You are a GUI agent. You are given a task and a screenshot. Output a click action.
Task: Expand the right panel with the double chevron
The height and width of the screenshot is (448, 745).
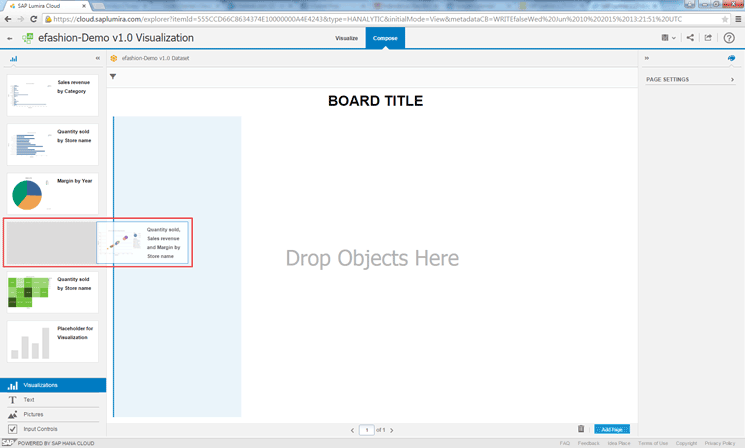pyautogui.click(x=647, y=58)
